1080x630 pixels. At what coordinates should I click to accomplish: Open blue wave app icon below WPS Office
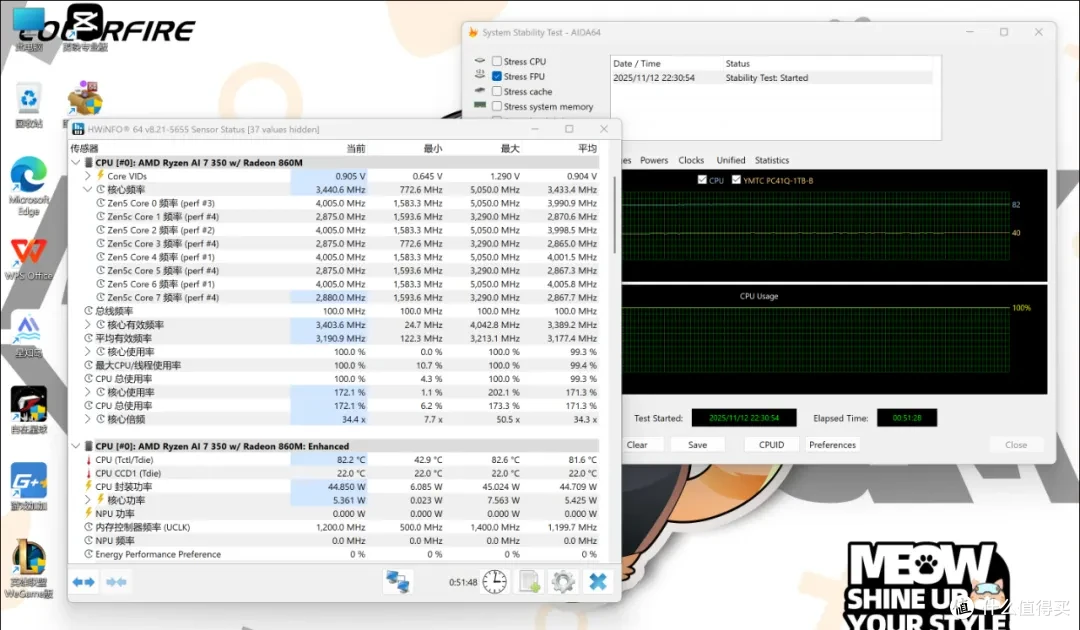[28, 328]
